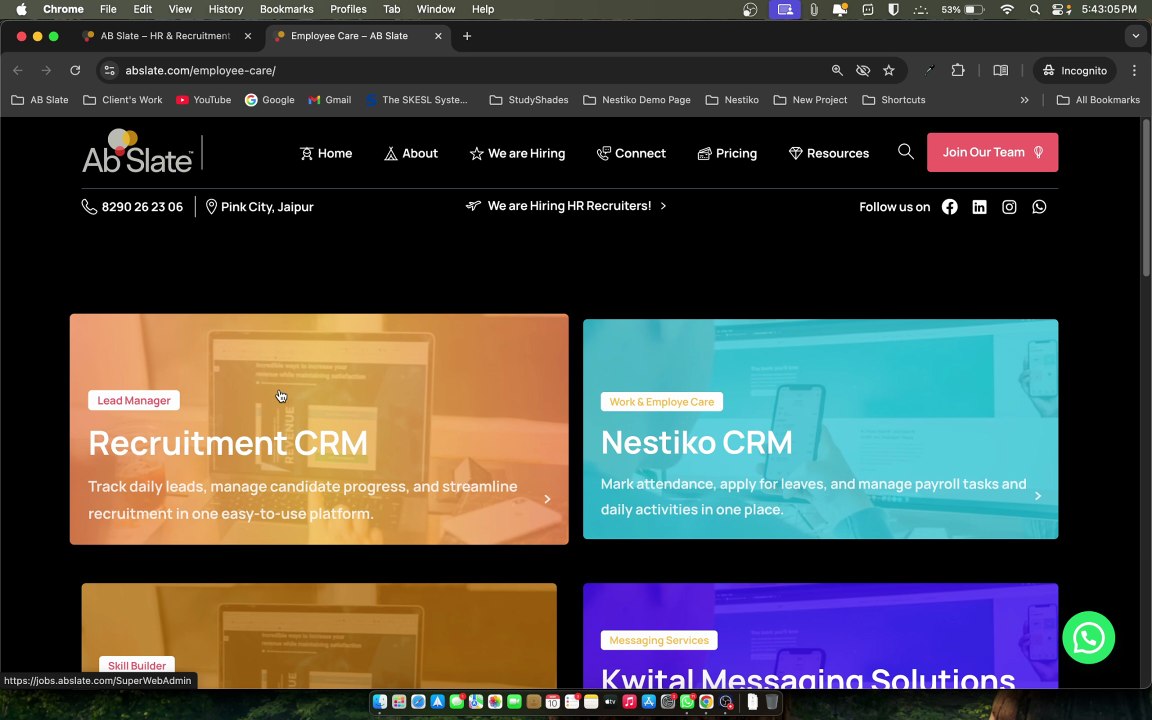1152x720 pixels.
Task: Open the Apple menu
Action: pyautogui.click(x=21, y=10)
